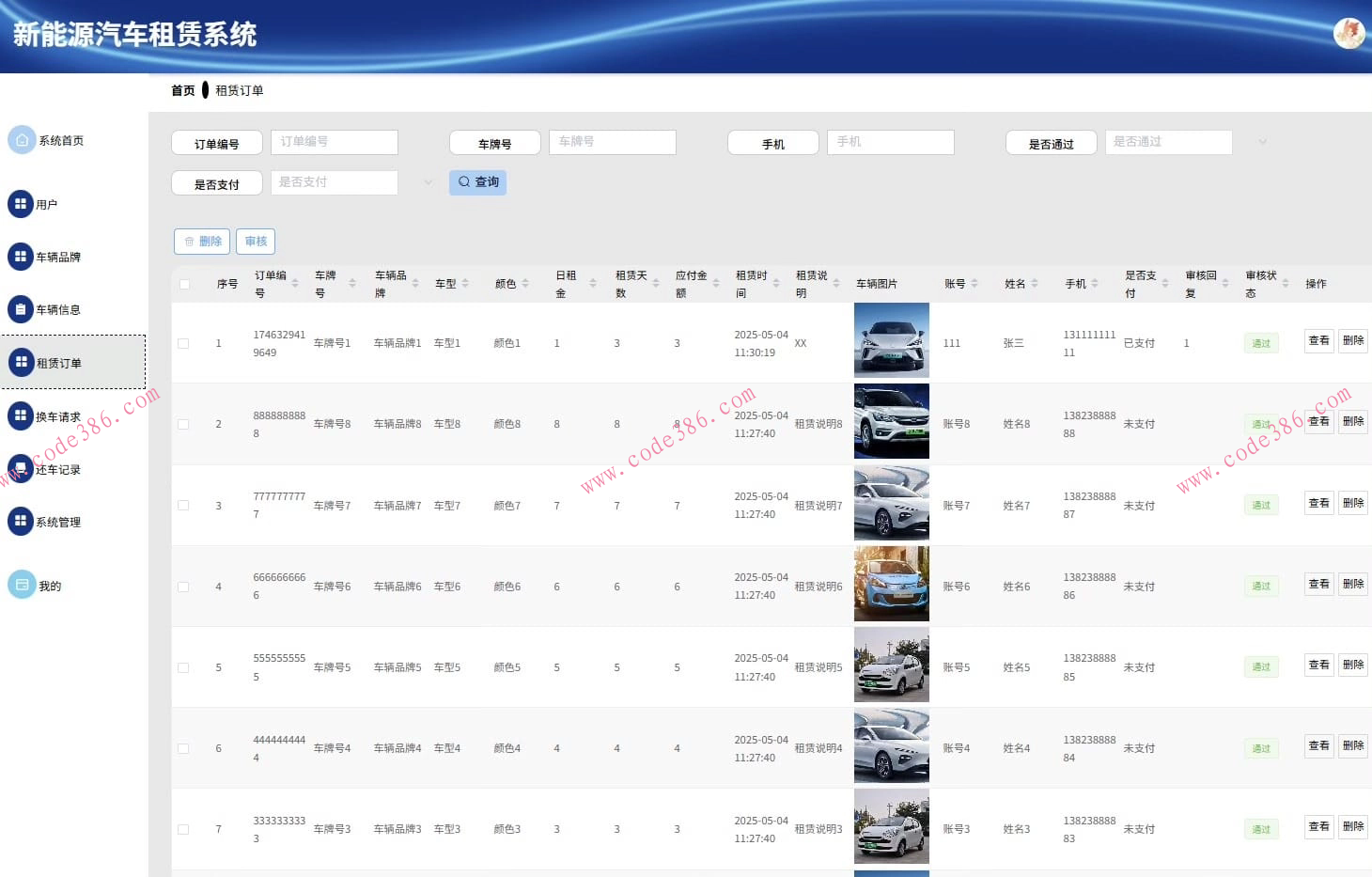Click the 换车请求 sidebar icon

coord(21,415)
